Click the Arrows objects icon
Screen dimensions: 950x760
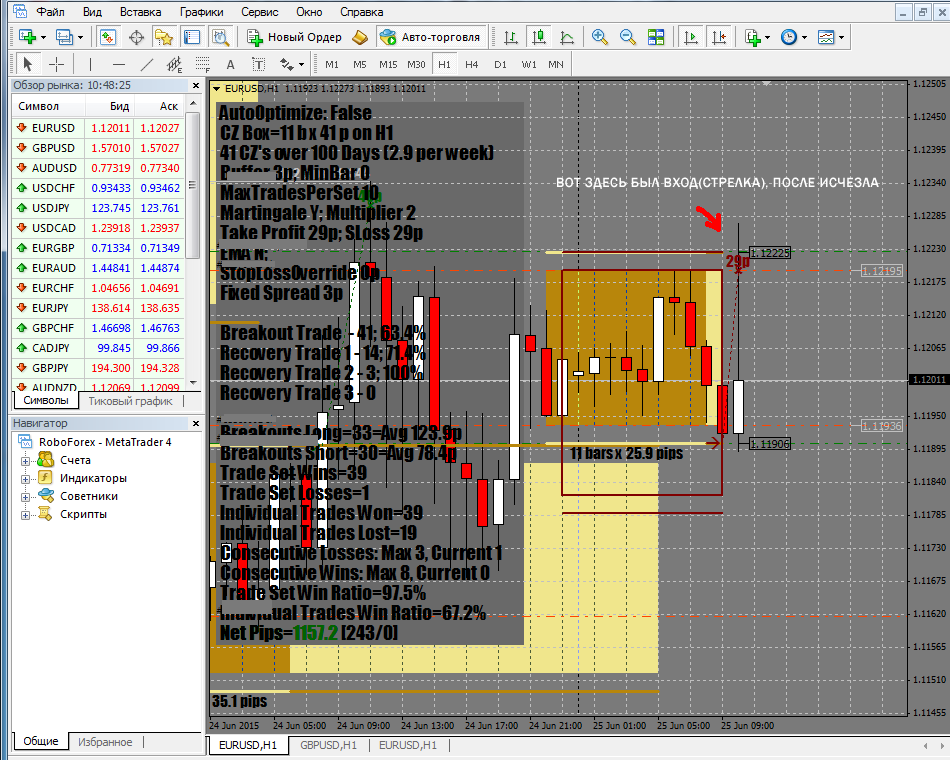click(286, 64)
